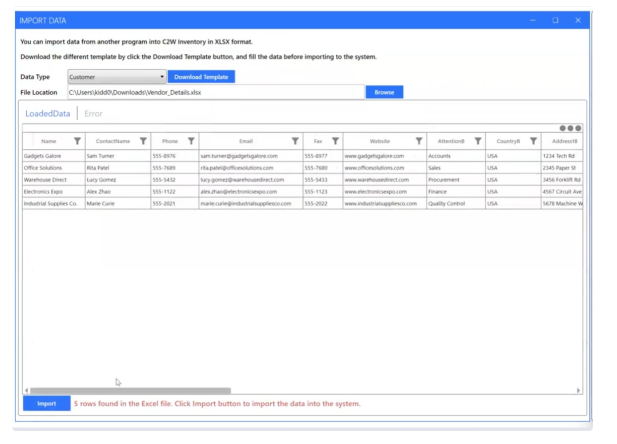Click the Fax column filter icon
617x444 pixels.
tap(335, 142)
